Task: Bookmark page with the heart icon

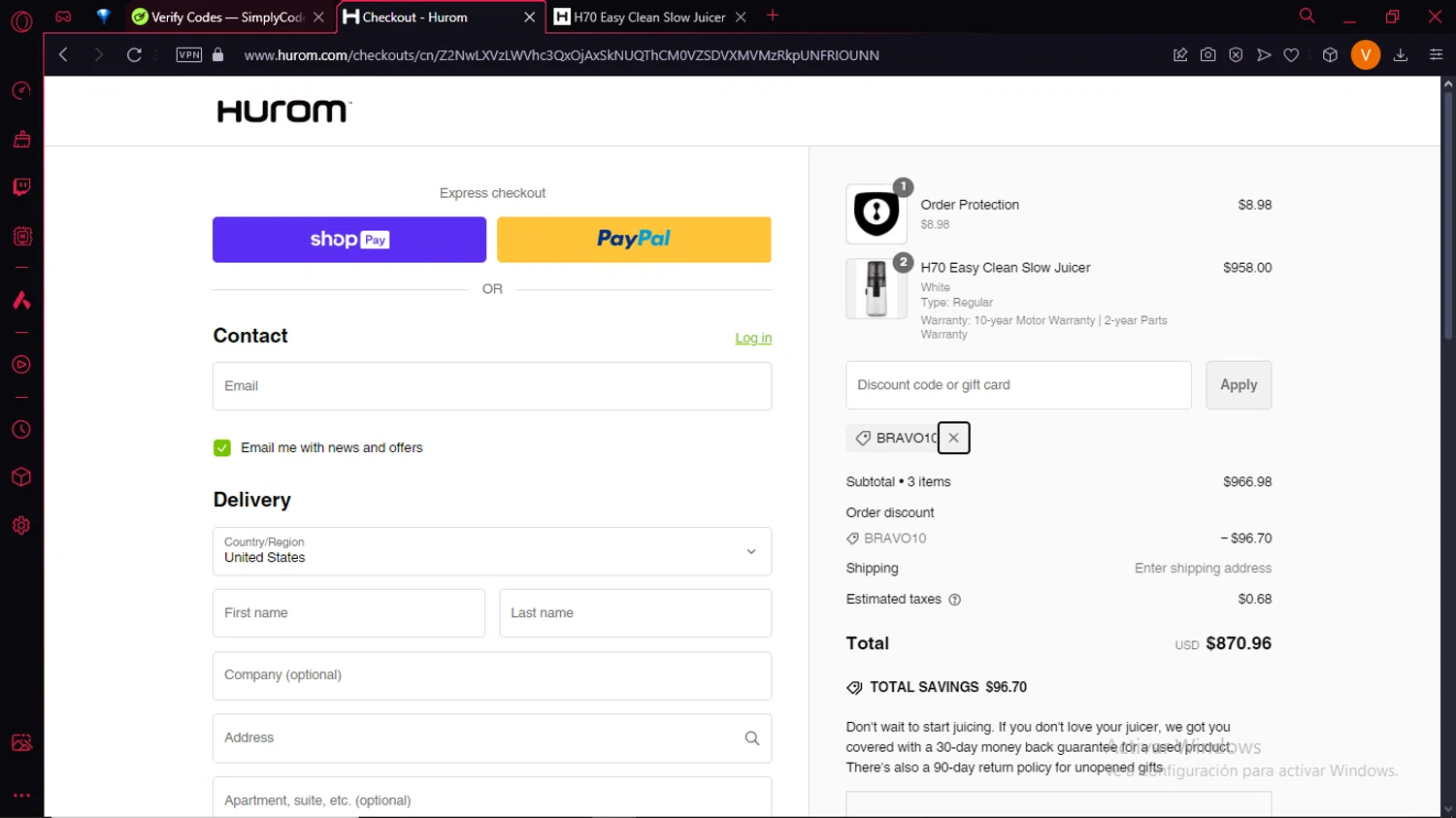Action: [1291, 55]
